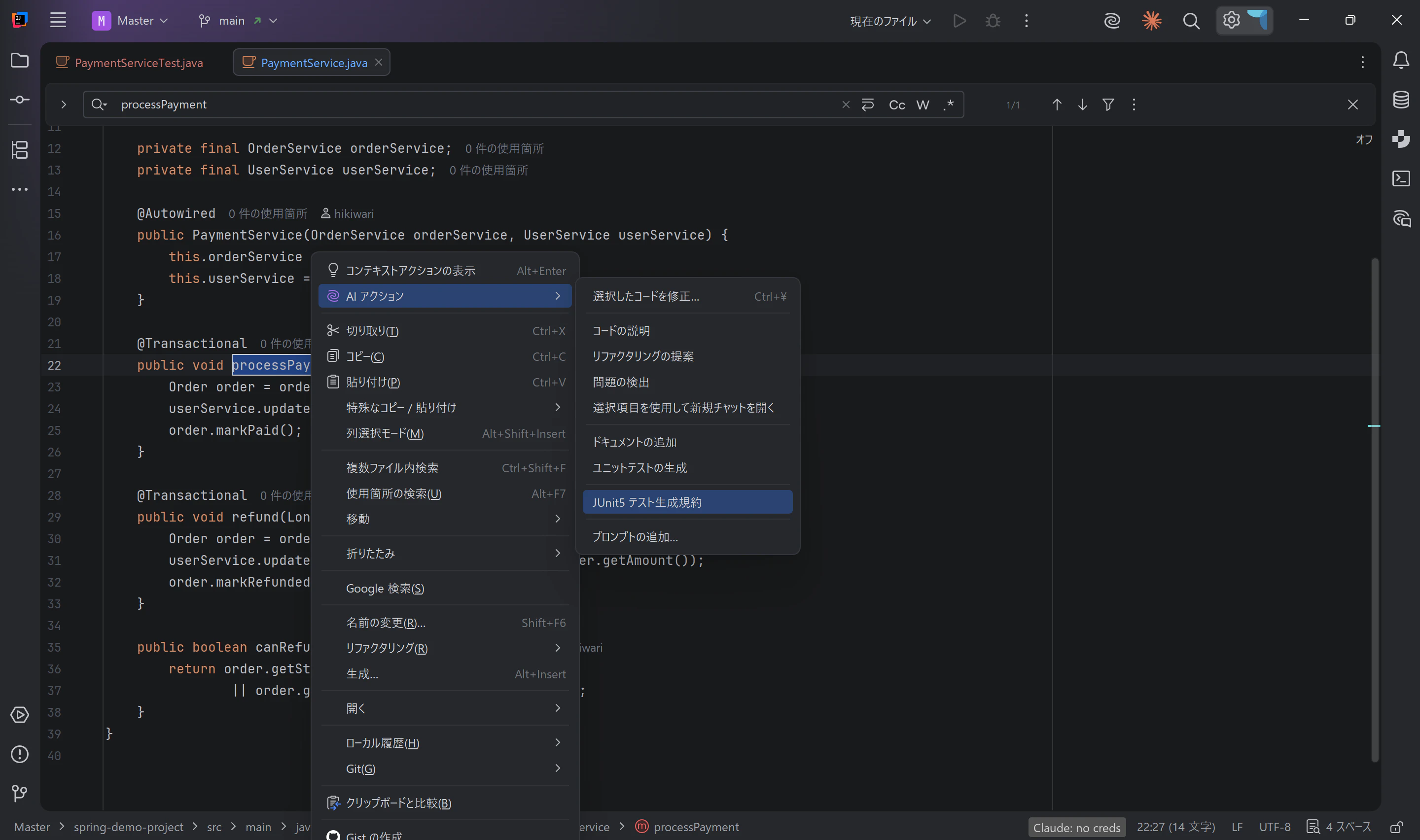Image resolution: width=1420 pixels, height=840 pixels.
Task: Go to next search occurrence
Action: [x=1082, y=105]
